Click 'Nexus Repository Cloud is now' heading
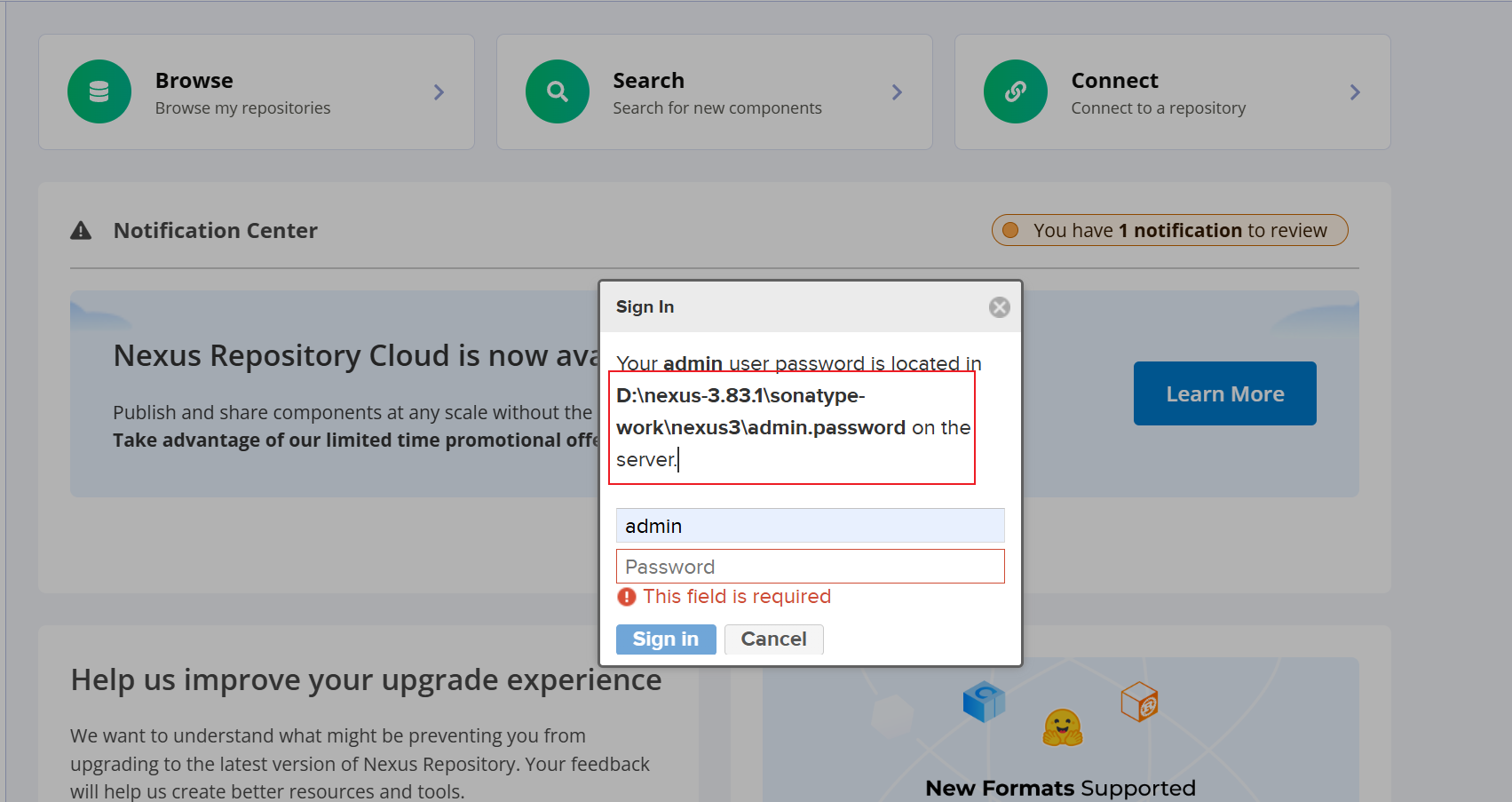 tap(357, 356)
